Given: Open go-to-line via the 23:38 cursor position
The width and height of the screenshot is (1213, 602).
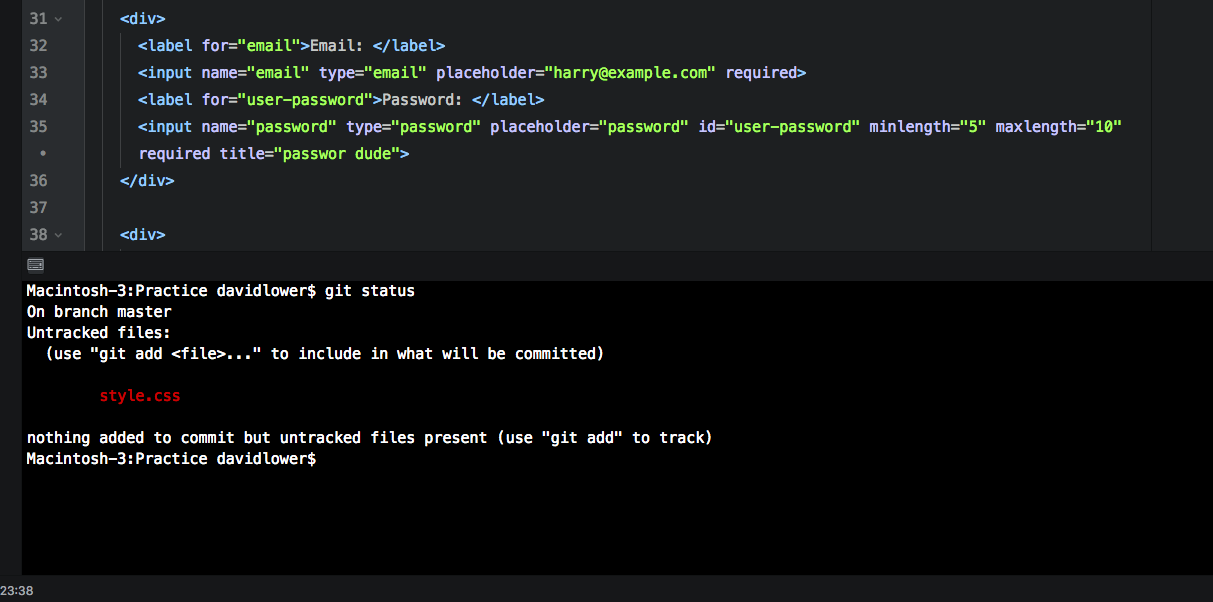Looking at the screenshot, I should [17, 591].
